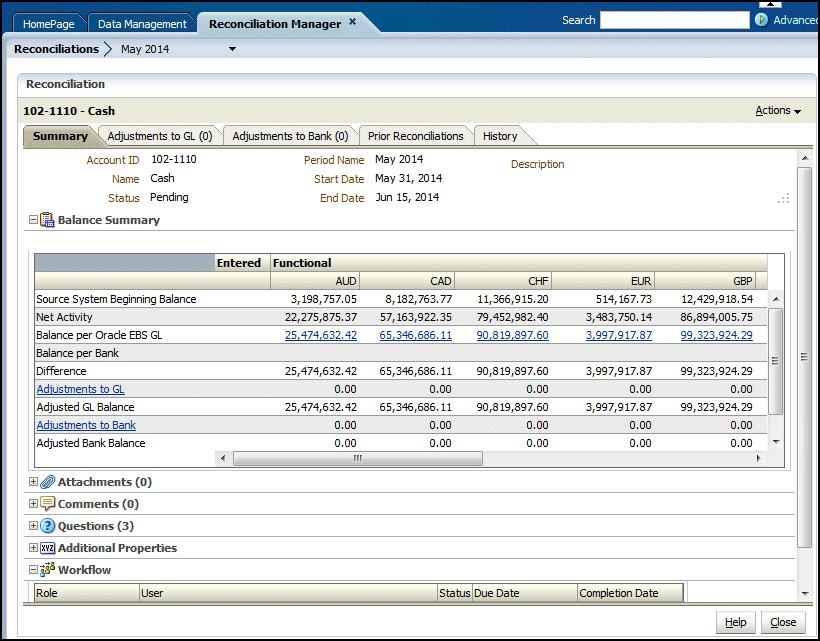Click the Adjustments to Bank link
The width and height of the screenshot is (820, 641).
pyautogui.click(x=86, y=425)
